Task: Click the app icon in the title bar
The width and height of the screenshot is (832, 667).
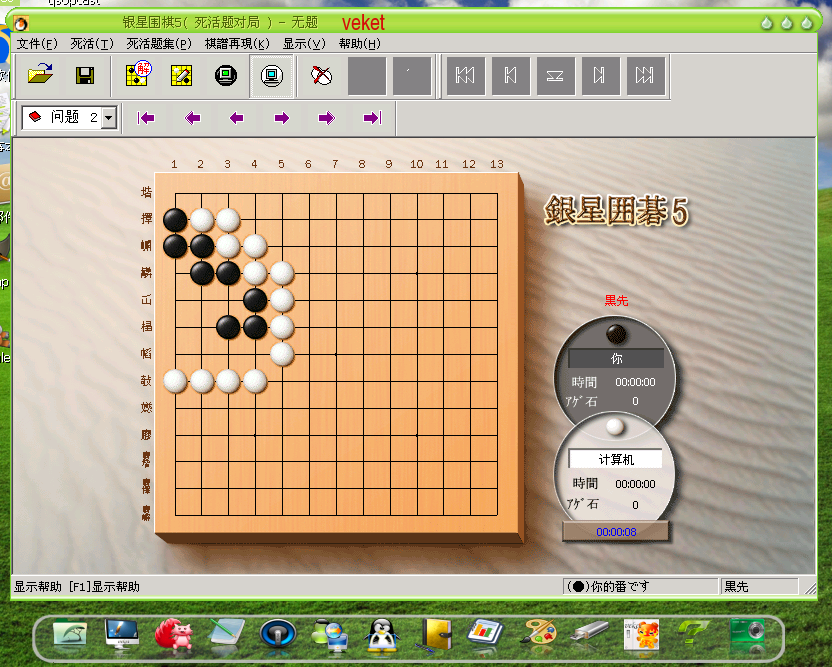Action: pos(21,23)
